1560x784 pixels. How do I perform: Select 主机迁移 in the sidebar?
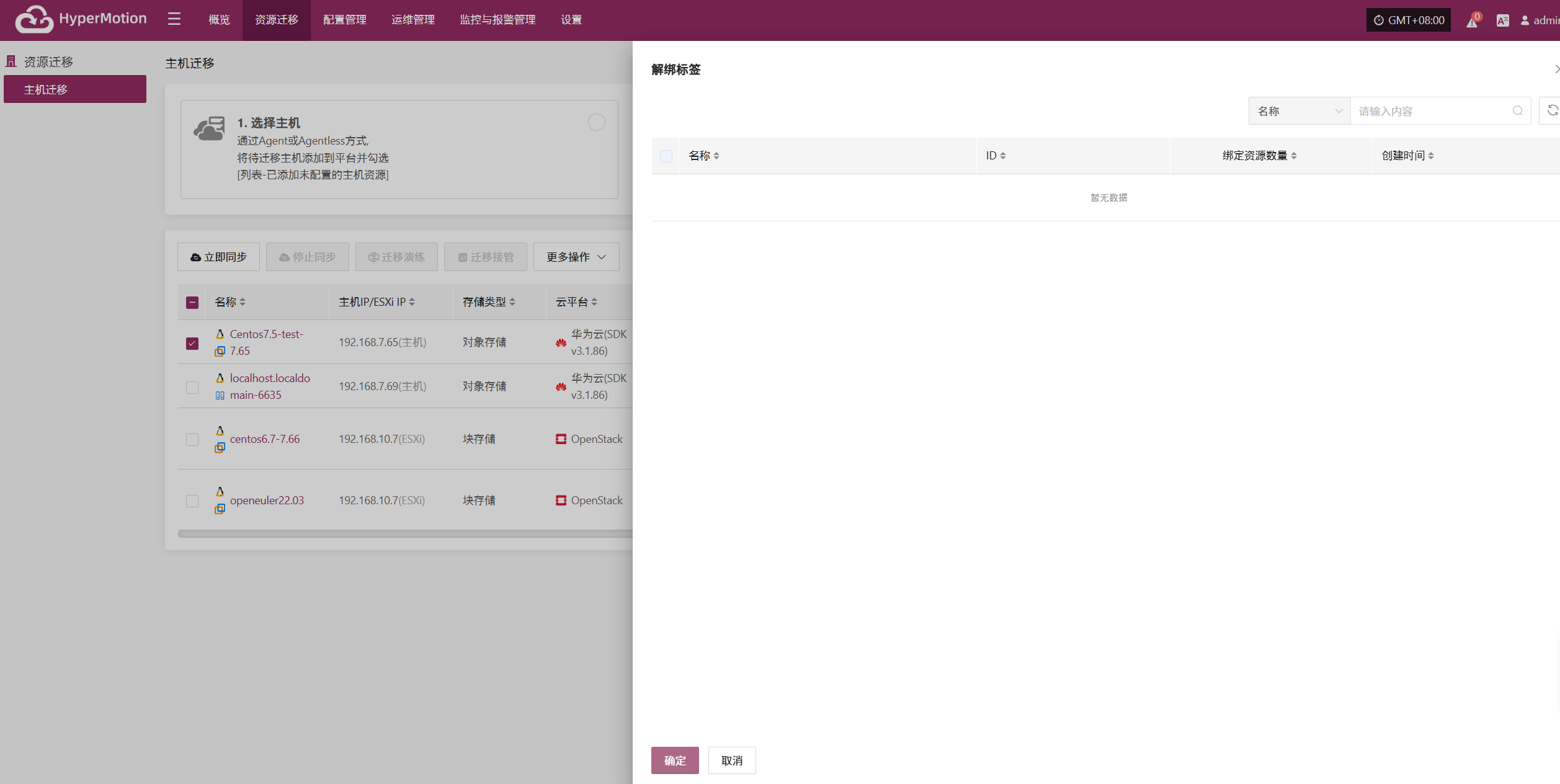75,89
